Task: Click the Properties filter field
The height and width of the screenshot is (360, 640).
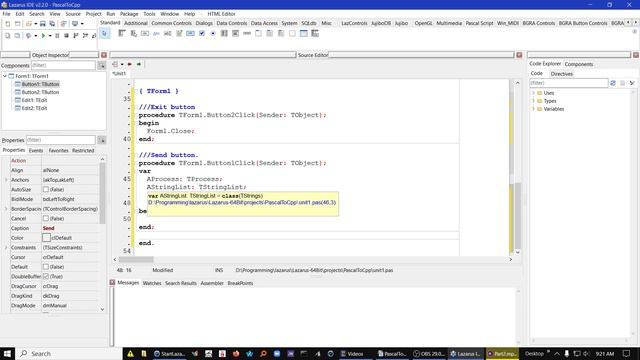Action: point(61,140)
